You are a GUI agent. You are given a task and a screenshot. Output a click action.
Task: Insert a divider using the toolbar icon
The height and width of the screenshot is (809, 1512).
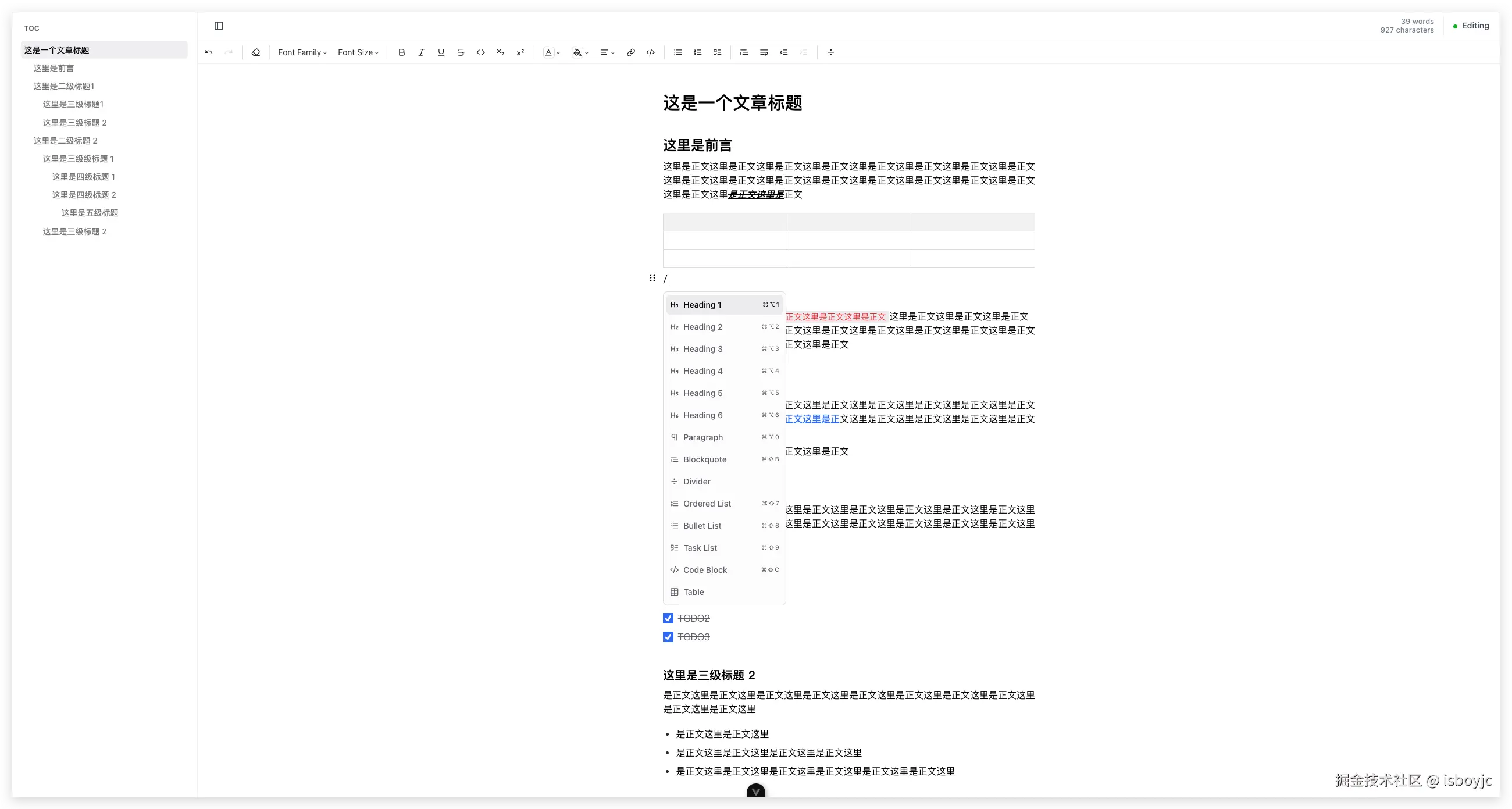click(830, 52)
